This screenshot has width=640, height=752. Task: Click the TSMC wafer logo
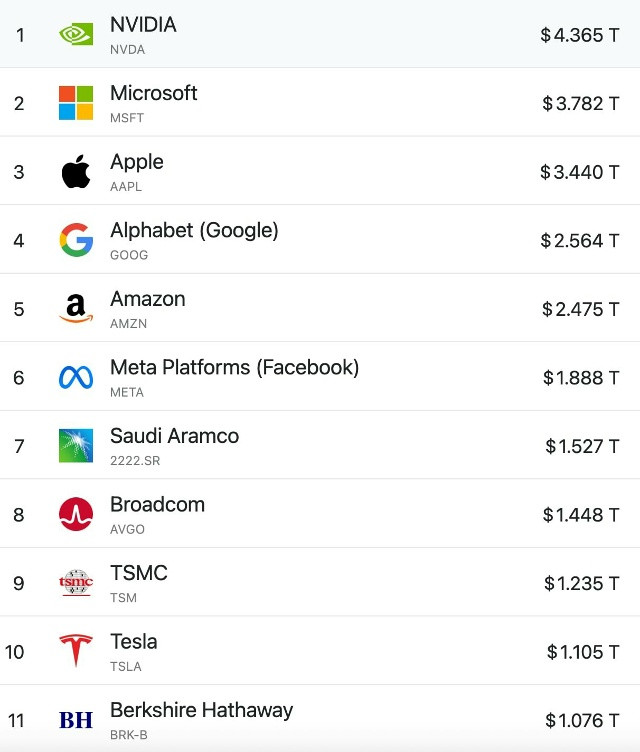(76, 583)
